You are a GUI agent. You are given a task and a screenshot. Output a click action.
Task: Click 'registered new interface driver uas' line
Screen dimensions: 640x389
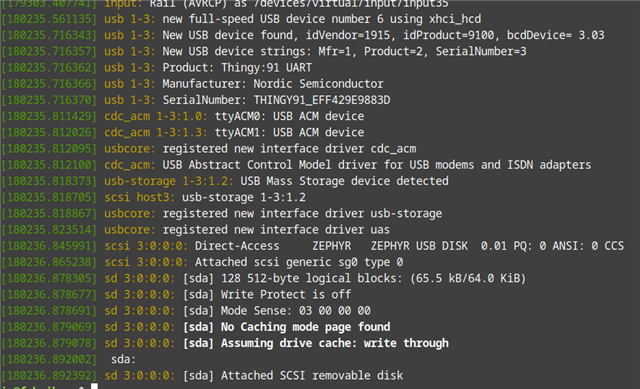[x=276, y=230]
